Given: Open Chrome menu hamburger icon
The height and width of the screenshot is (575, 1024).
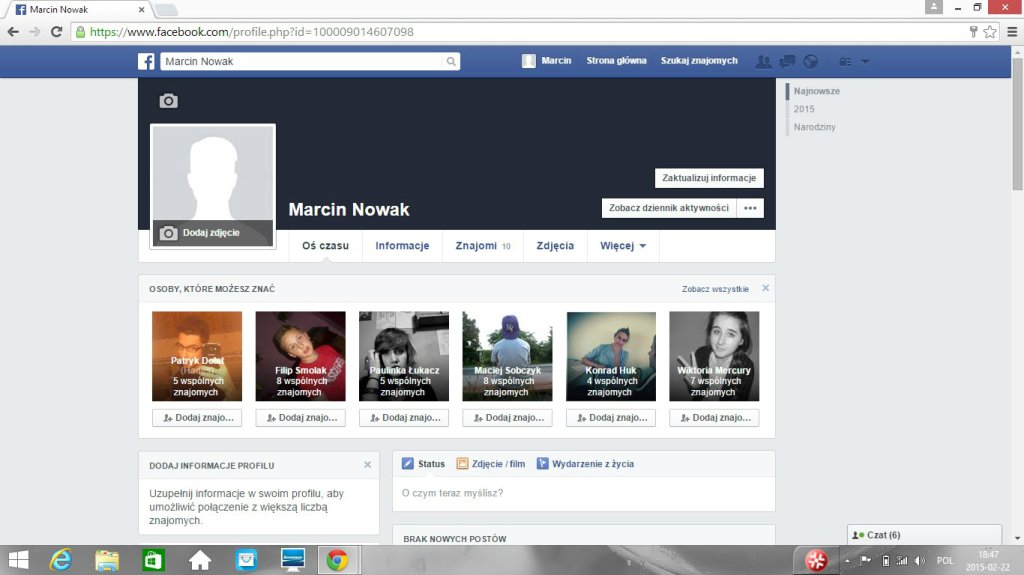Looking at the screenshot, I should point(1012,31).
